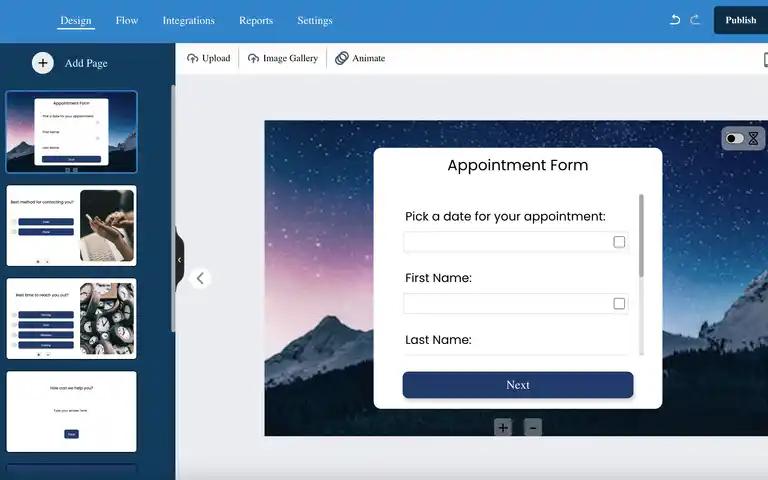Click the previous page chevron on canvas
The image size is (768, 480).
200,278
